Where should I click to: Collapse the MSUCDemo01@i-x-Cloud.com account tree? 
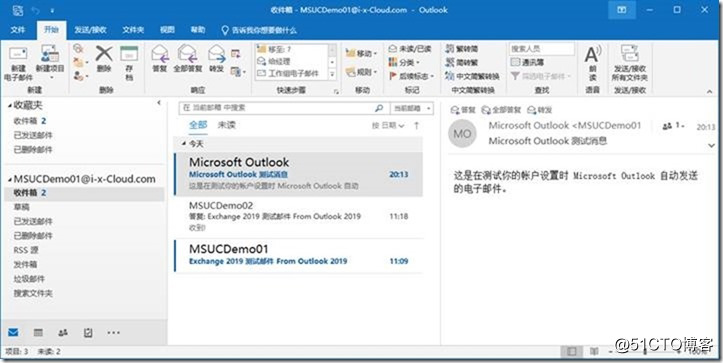click(10, 179)
